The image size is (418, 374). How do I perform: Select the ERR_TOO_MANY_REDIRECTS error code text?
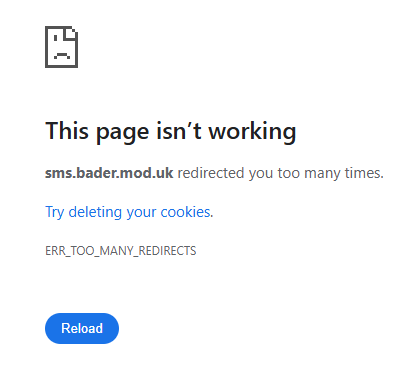tap(121, 251)
